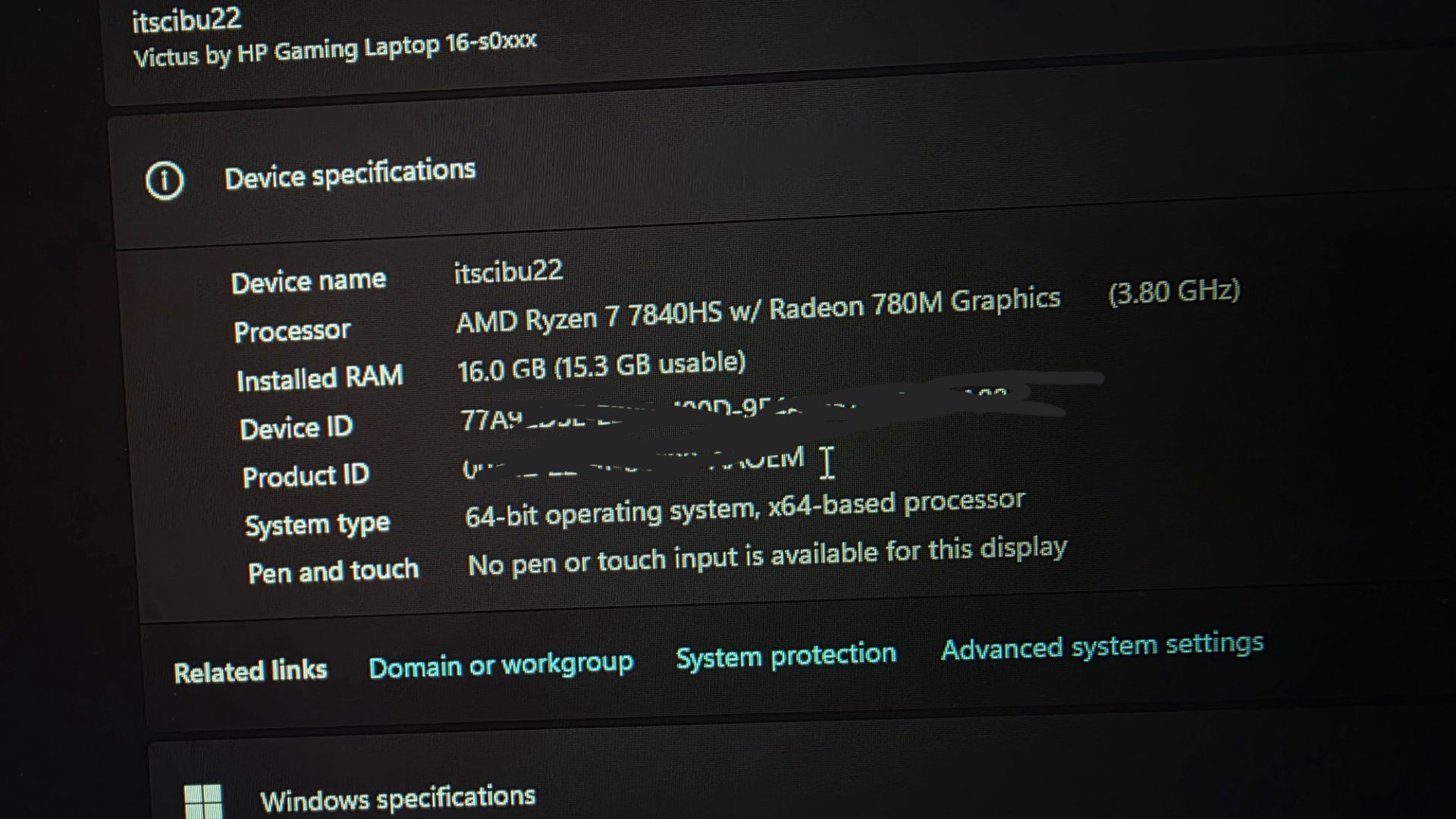Click the System type label

[x=317, y=525]
